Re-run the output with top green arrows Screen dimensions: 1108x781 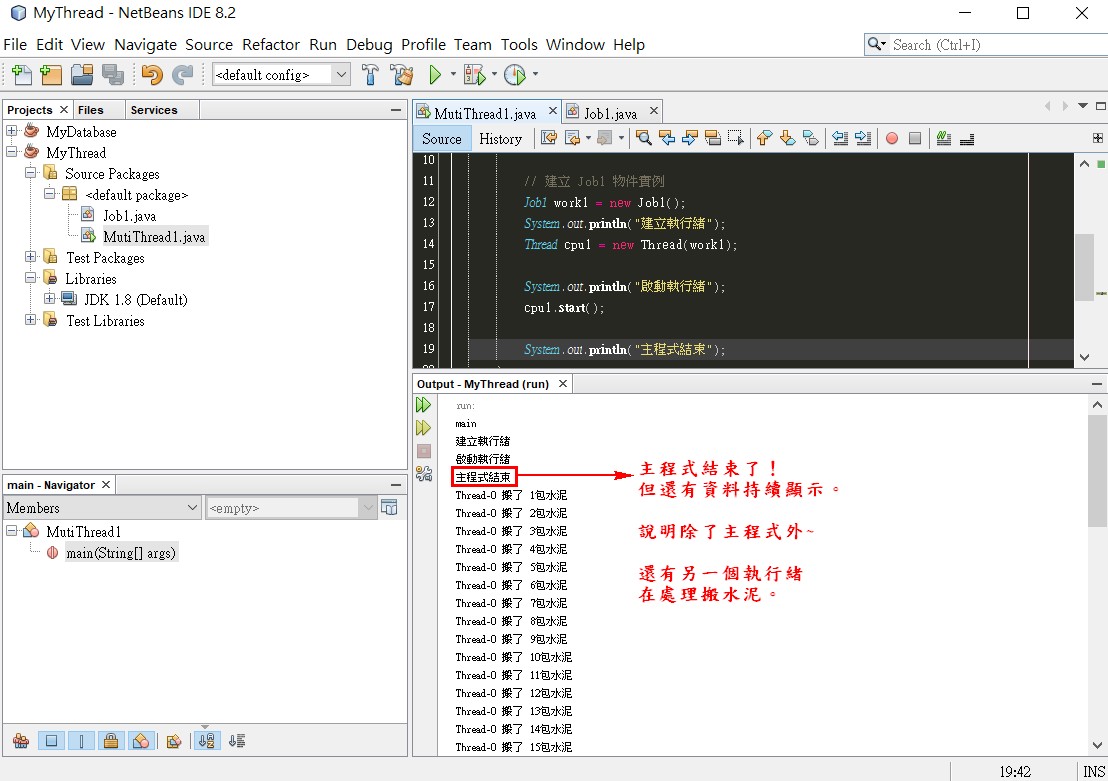(x=423, y=405)
